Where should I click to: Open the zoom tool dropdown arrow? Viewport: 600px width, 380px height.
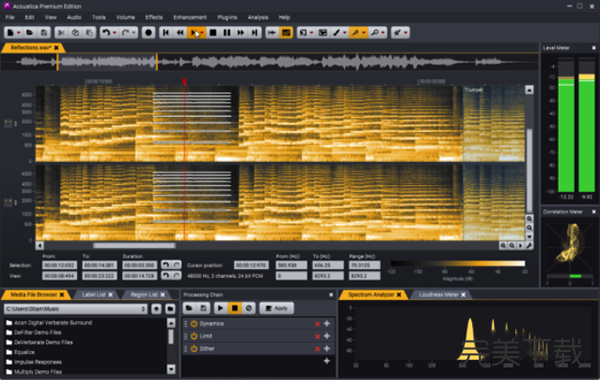(383, 33)
